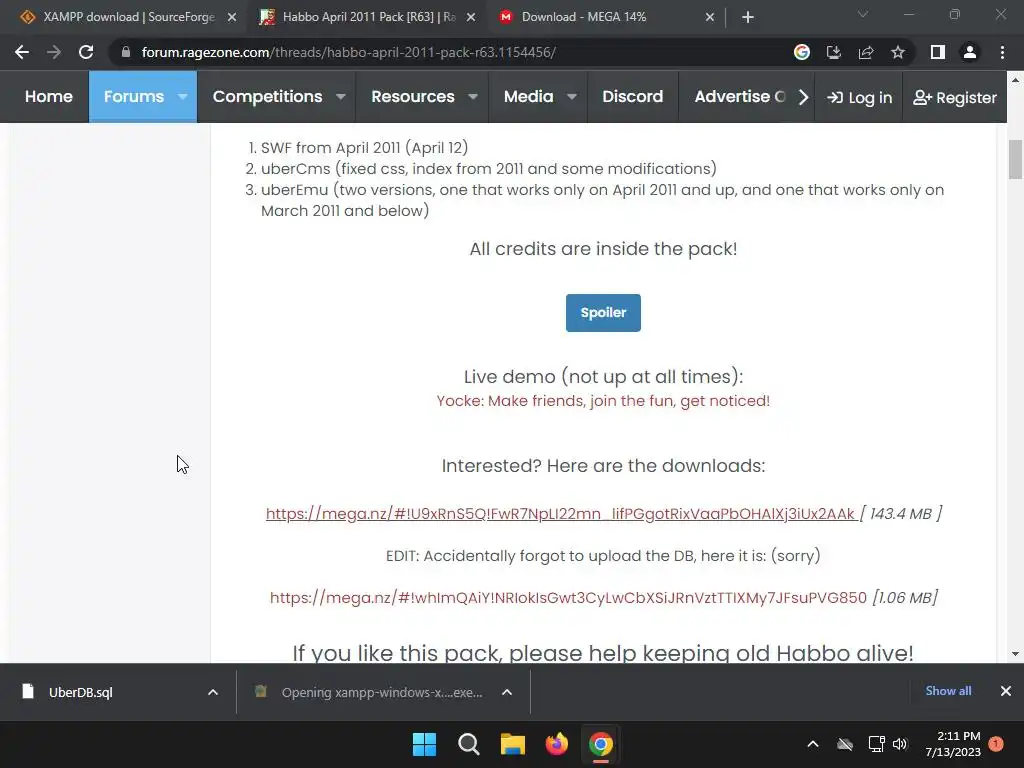
Task: Close the downloads bar
Action: pos(1006,691)
